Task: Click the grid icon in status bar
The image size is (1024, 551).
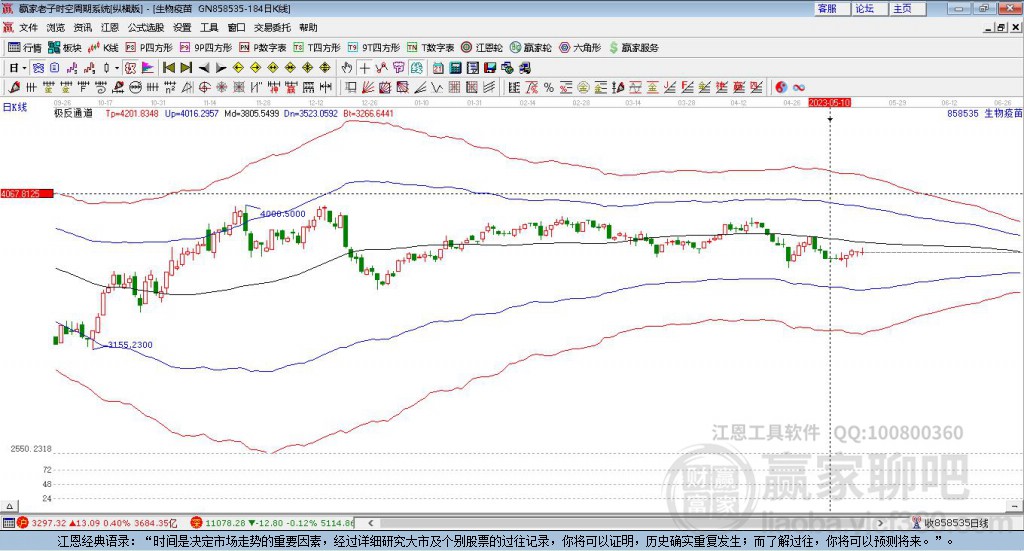Action: (x=8, y=523)
